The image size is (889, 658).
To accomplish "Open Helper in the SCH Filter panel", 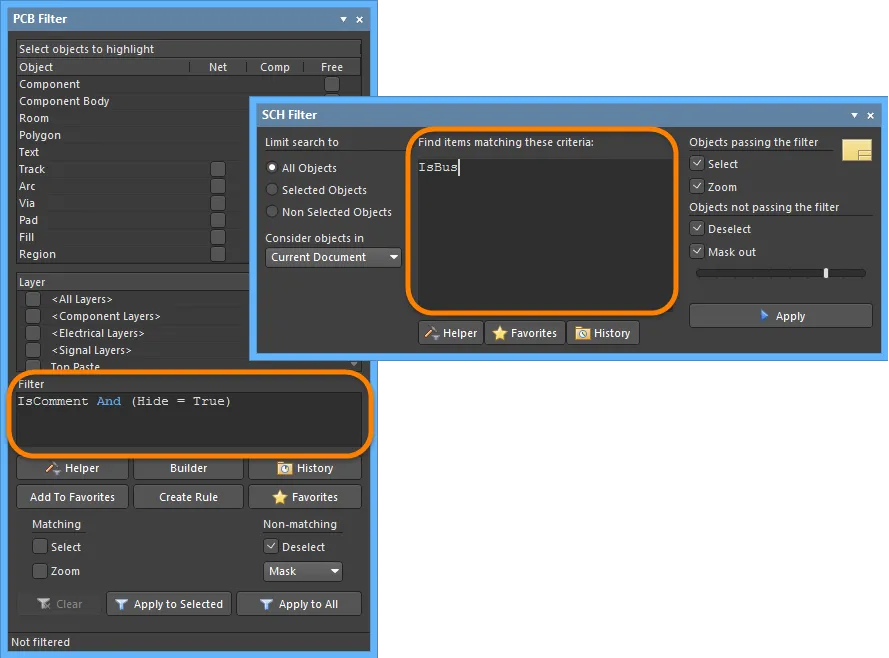I will [451, 333].
